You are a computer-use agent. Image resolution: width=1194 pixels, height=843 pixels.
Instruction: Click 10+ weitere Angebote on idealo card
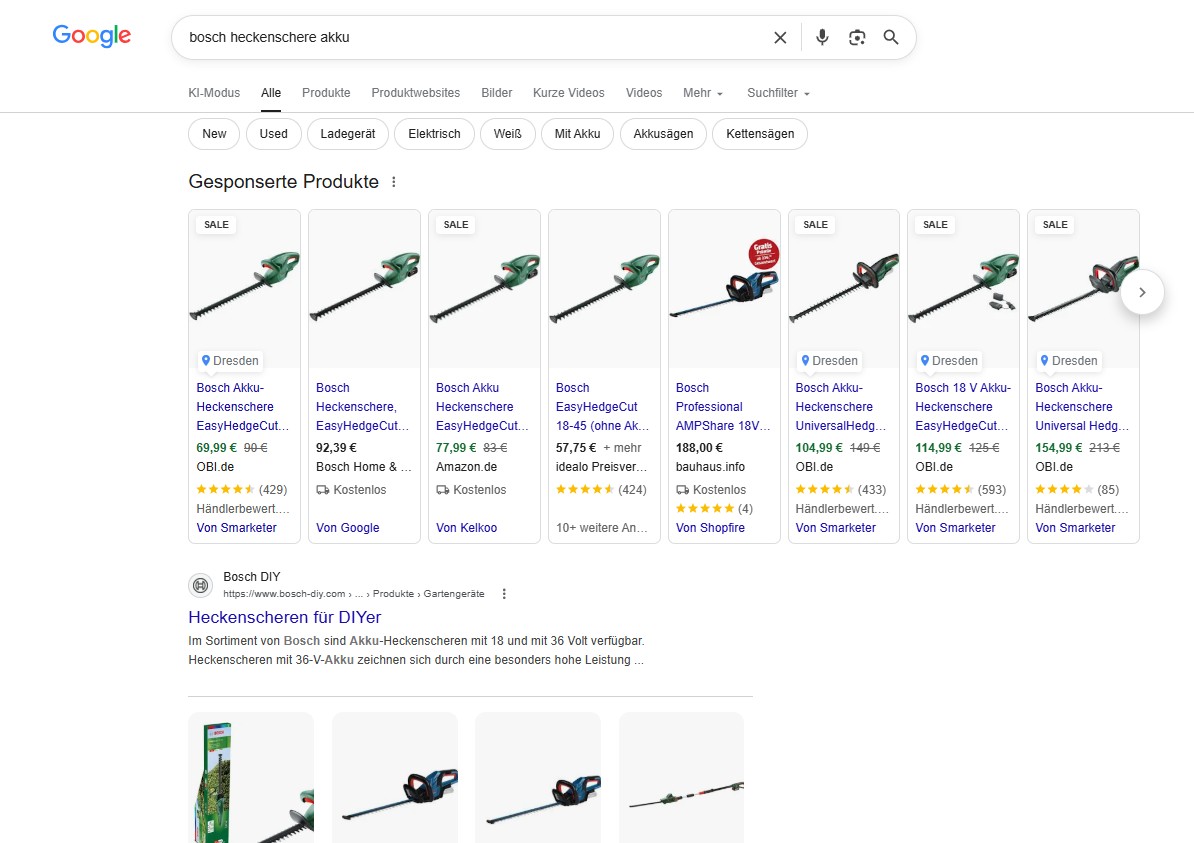tap(602, 528)
